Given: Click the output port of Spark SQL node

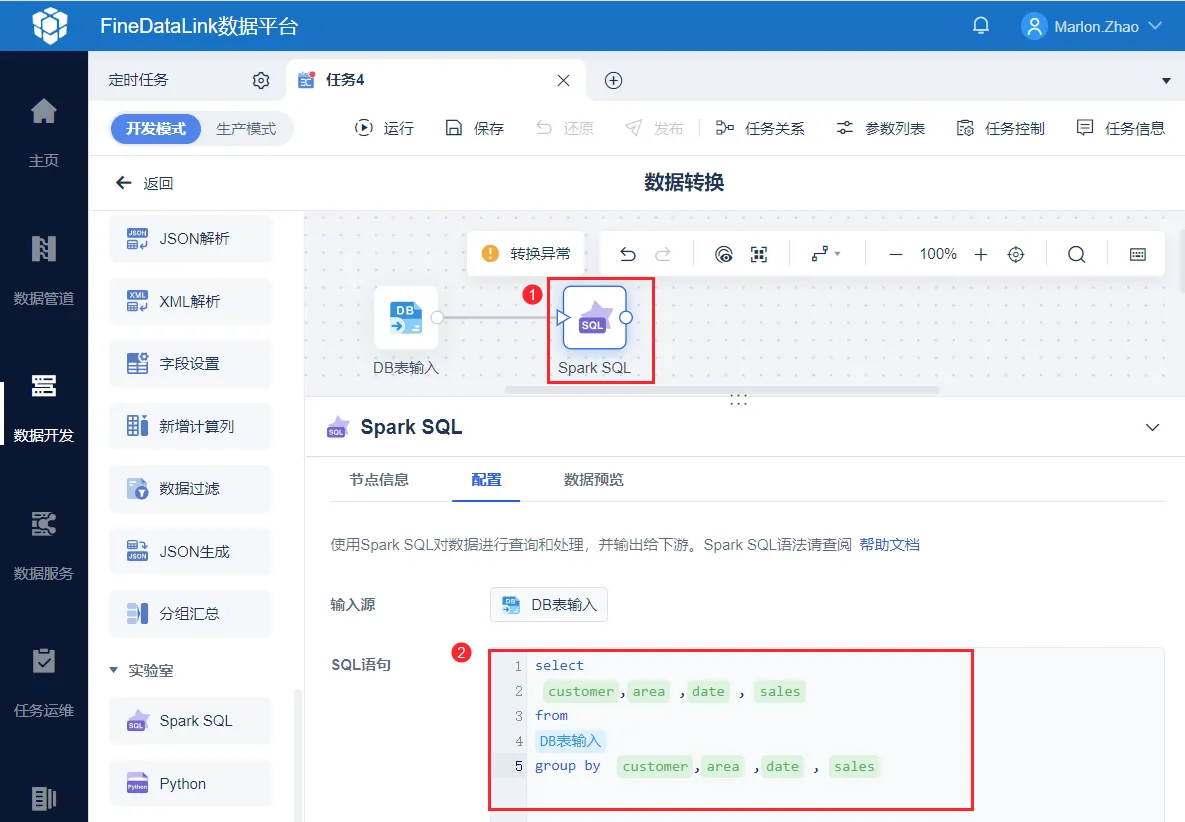Looking at the screenshot, I should click(626, 317).
